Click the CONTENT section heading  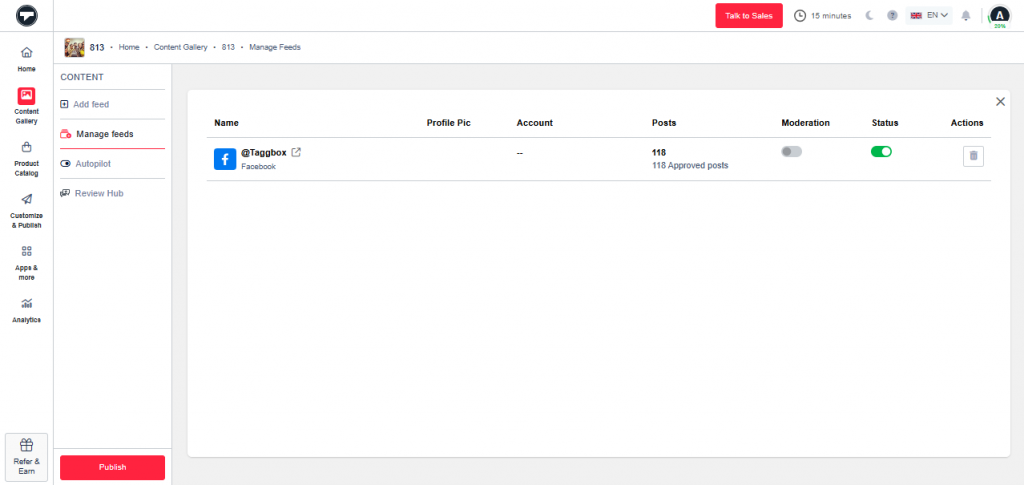(x=82, y=77)
